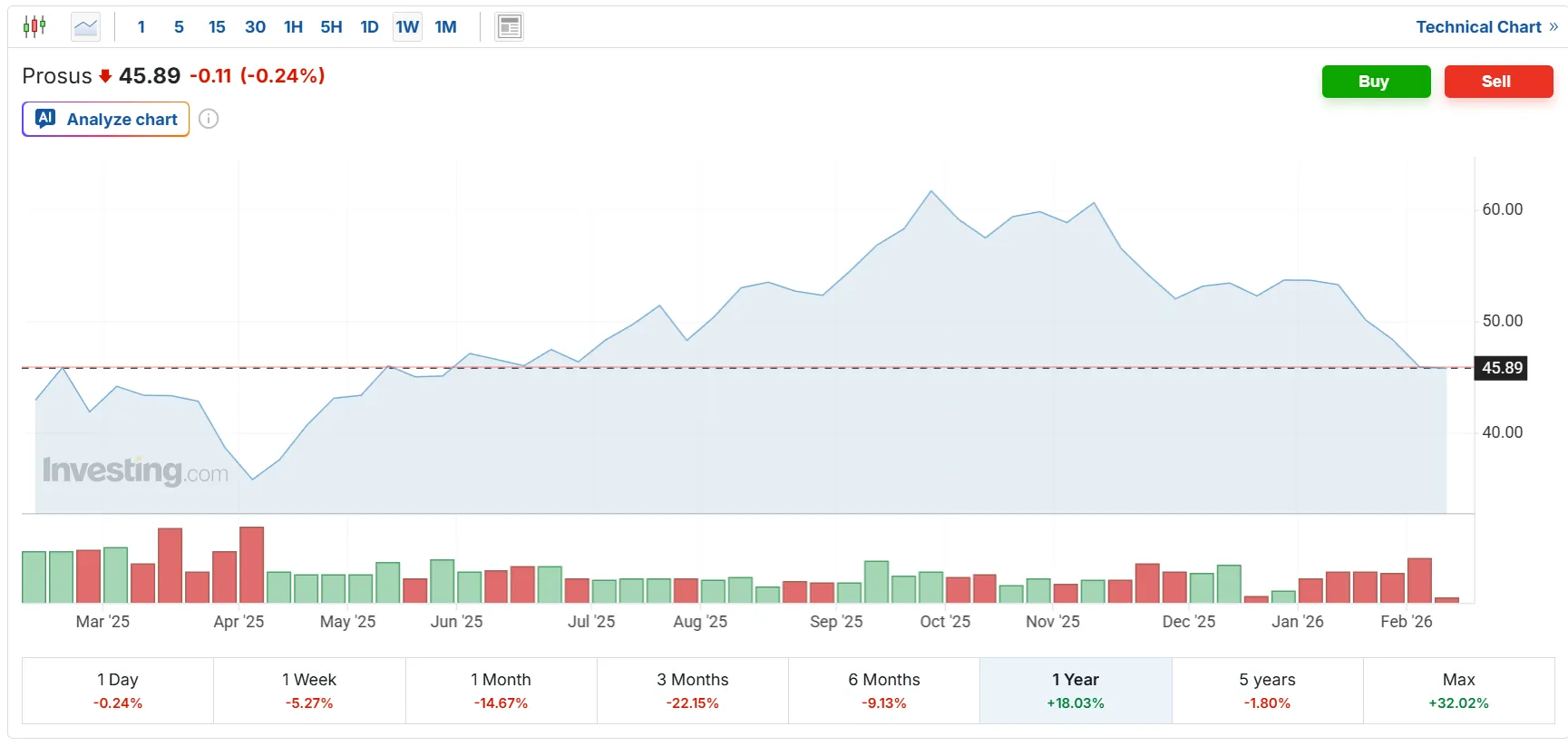The height and width of the screenshot is (746, 1568).
Task: Set interval to 1W weekly
Action: click(407, 27)
